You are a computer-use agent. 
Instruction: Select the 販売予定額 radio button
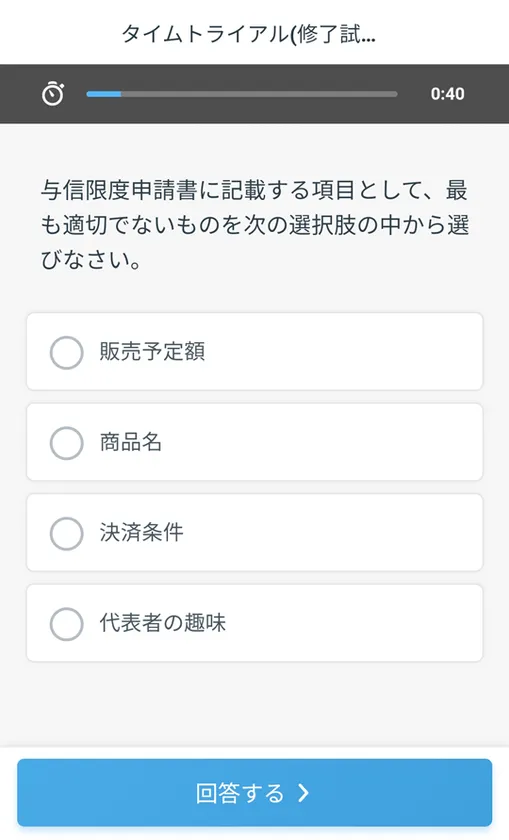pyautogui.click(x=66, y=352)
